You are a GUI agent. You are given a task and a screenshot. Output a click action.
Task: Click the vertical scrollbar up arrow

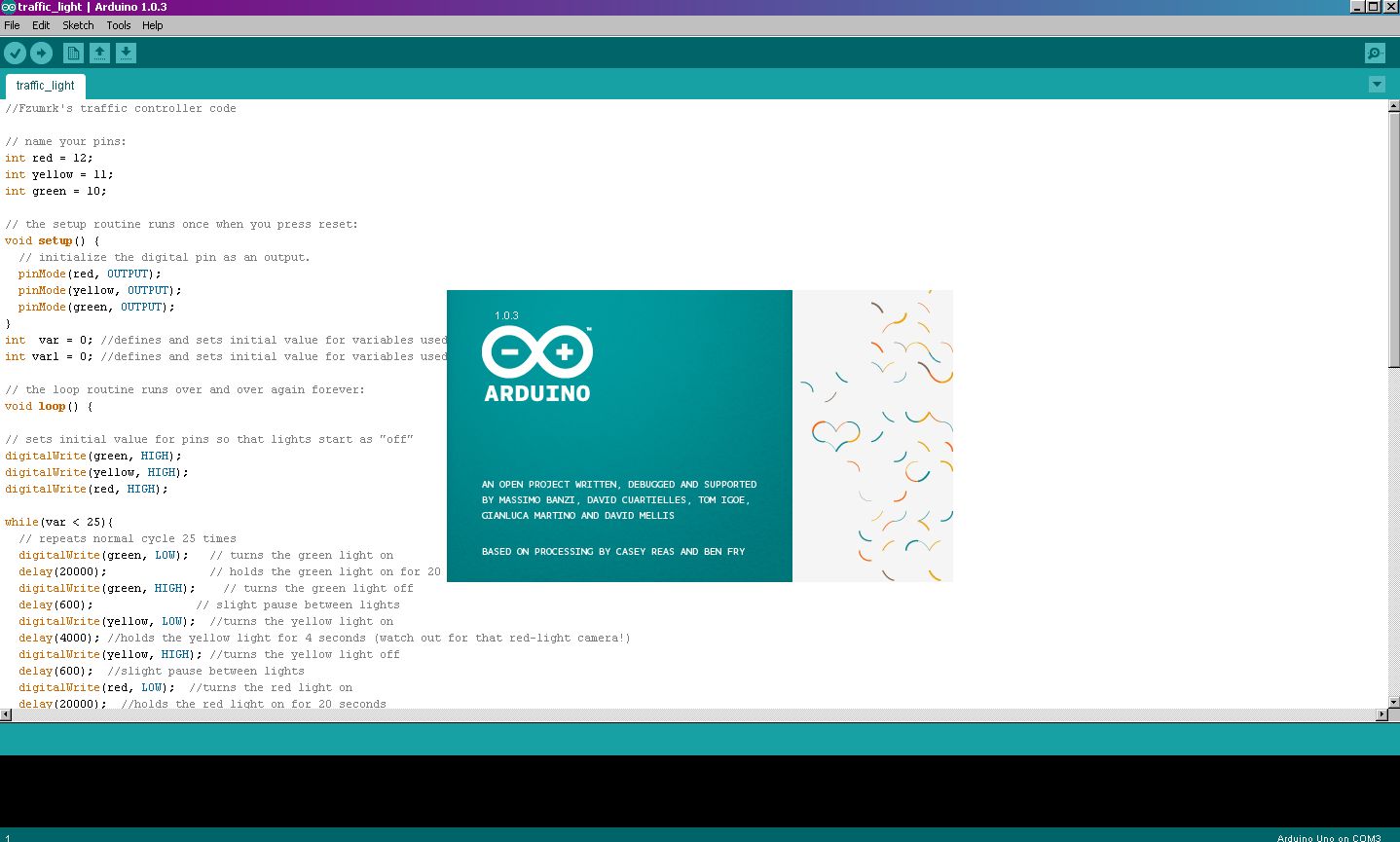(1394, 106)
